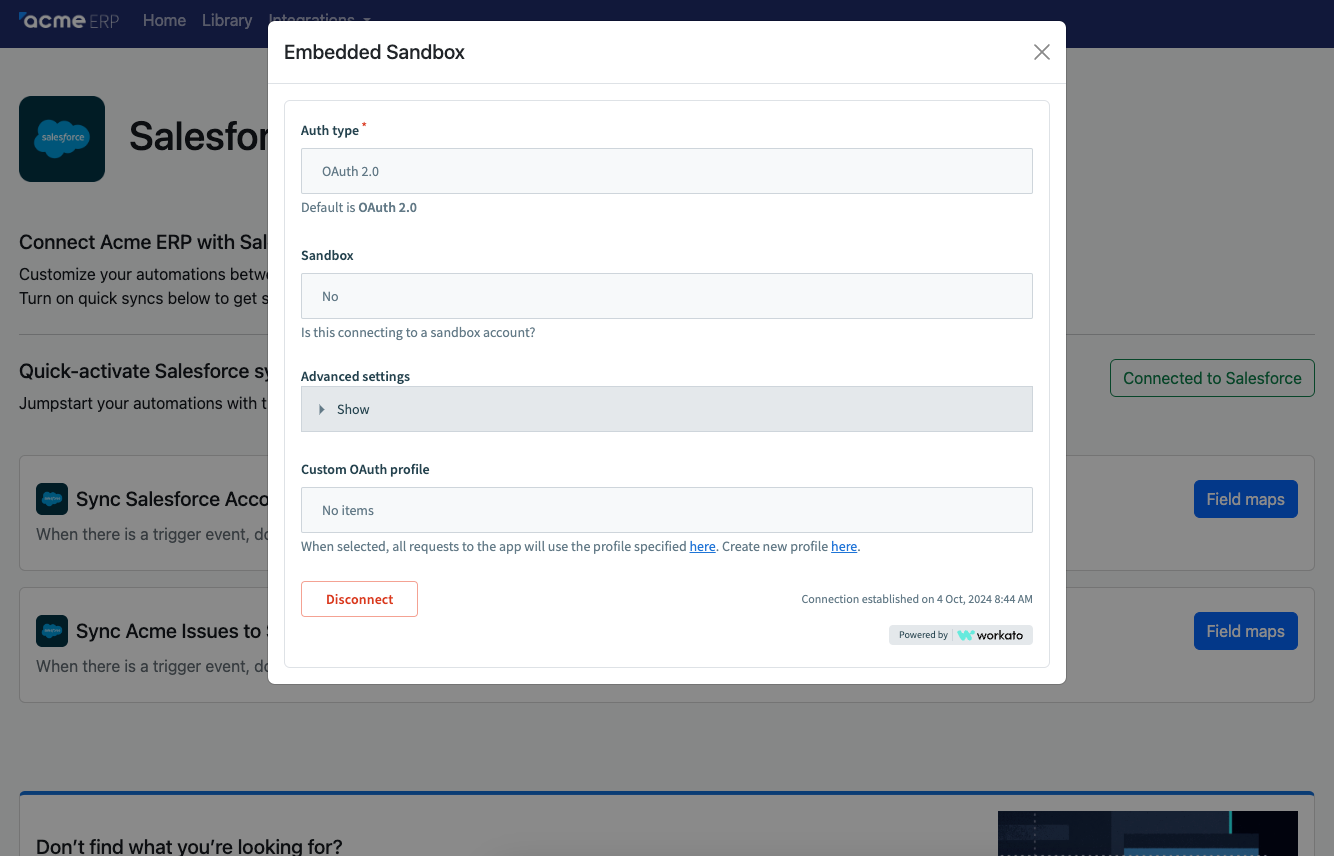Click the Create new profile here link
This screenshot has height=856, width=1334.
[x=844, y=546]
